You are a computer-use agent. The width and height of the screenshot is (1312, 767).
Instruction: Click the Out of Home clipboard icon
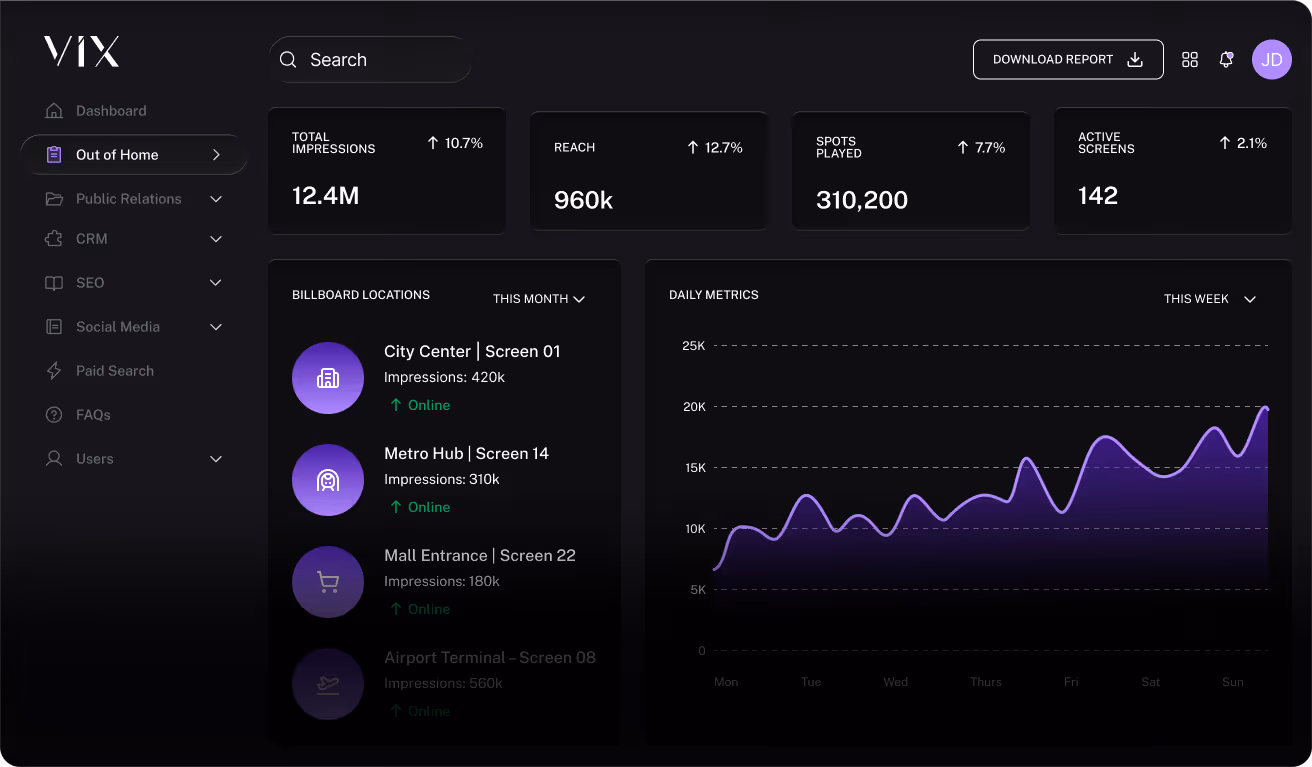click(54, 155)
